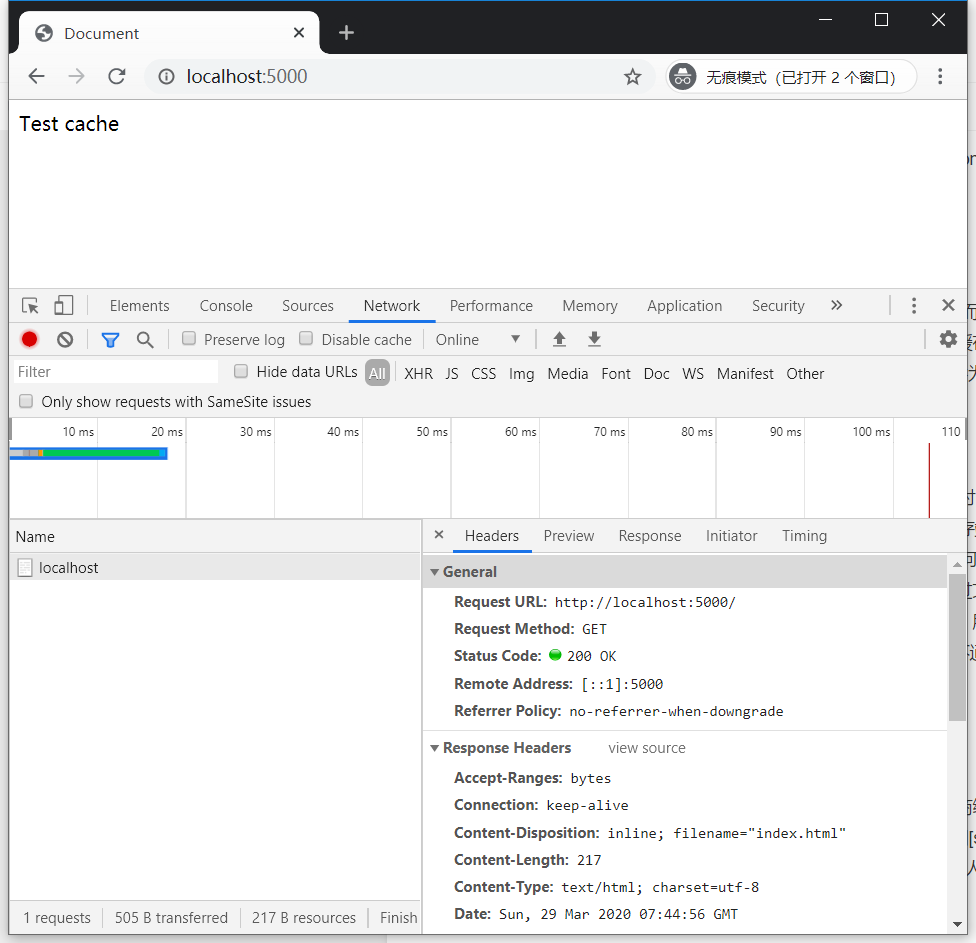Viewport: 976px width, 943px height.
Task: Click the request bar in timeline overview
Action: (x=89, y=453)
